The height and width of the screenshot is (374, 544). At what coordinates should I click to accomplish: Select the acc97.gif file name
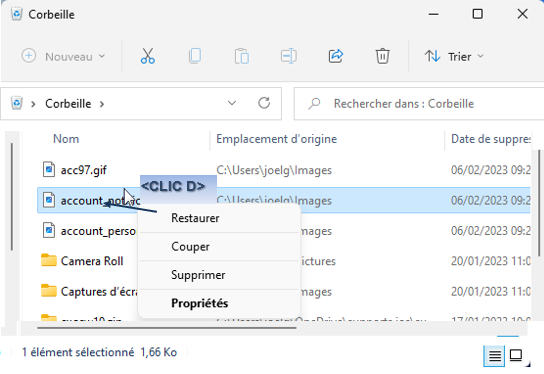[x=84, y=170]
